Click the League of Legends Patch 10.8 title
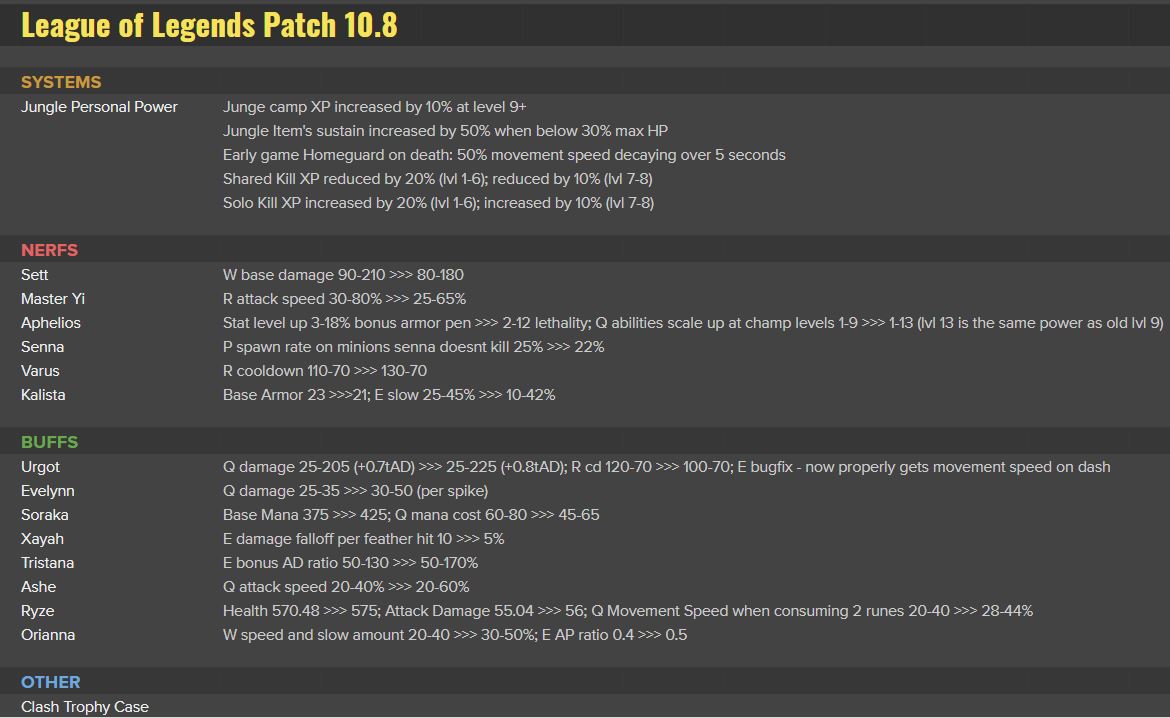The height and width of the screenshot is (718, 1170). pos(209,25)
